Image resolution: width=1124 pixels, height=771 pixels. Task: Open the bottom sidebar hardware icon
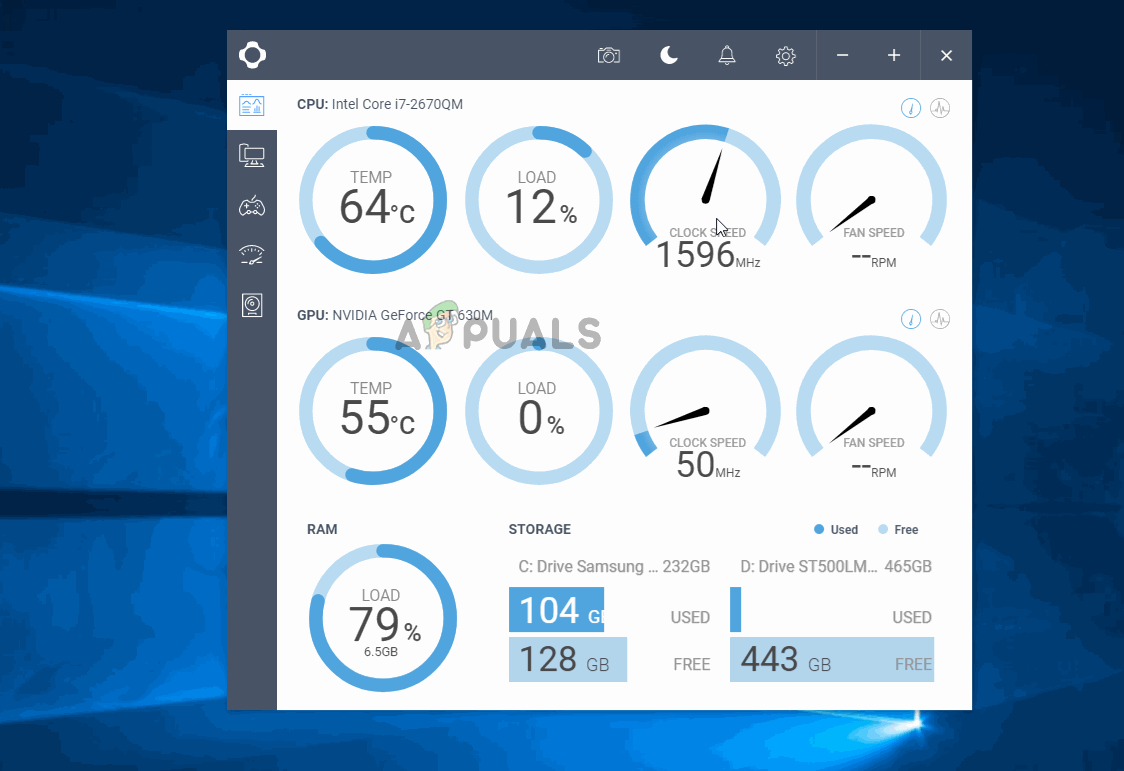(252, 306)
